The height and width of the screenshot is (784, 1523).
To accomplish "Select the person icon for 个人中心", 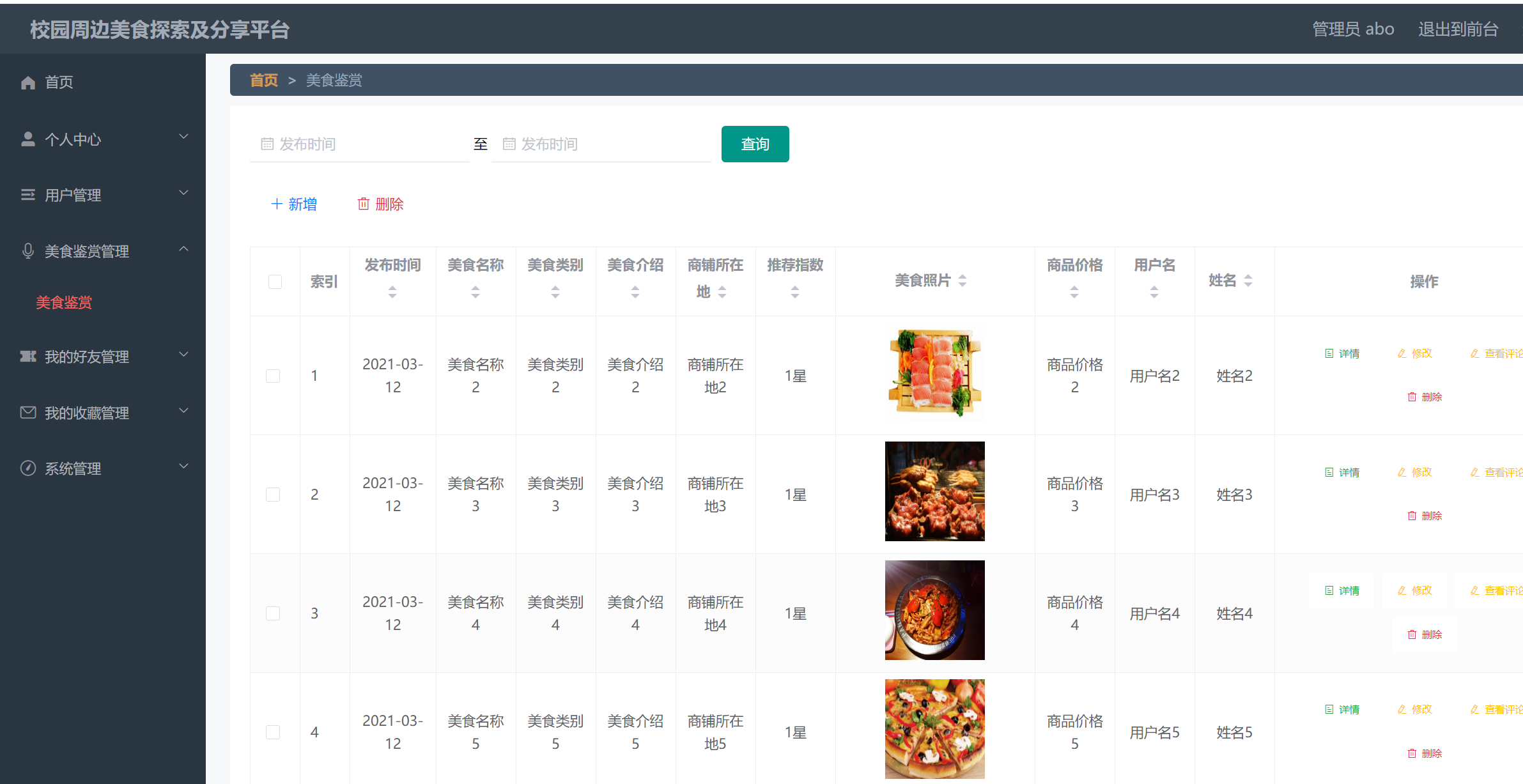I will coord(27,138).
